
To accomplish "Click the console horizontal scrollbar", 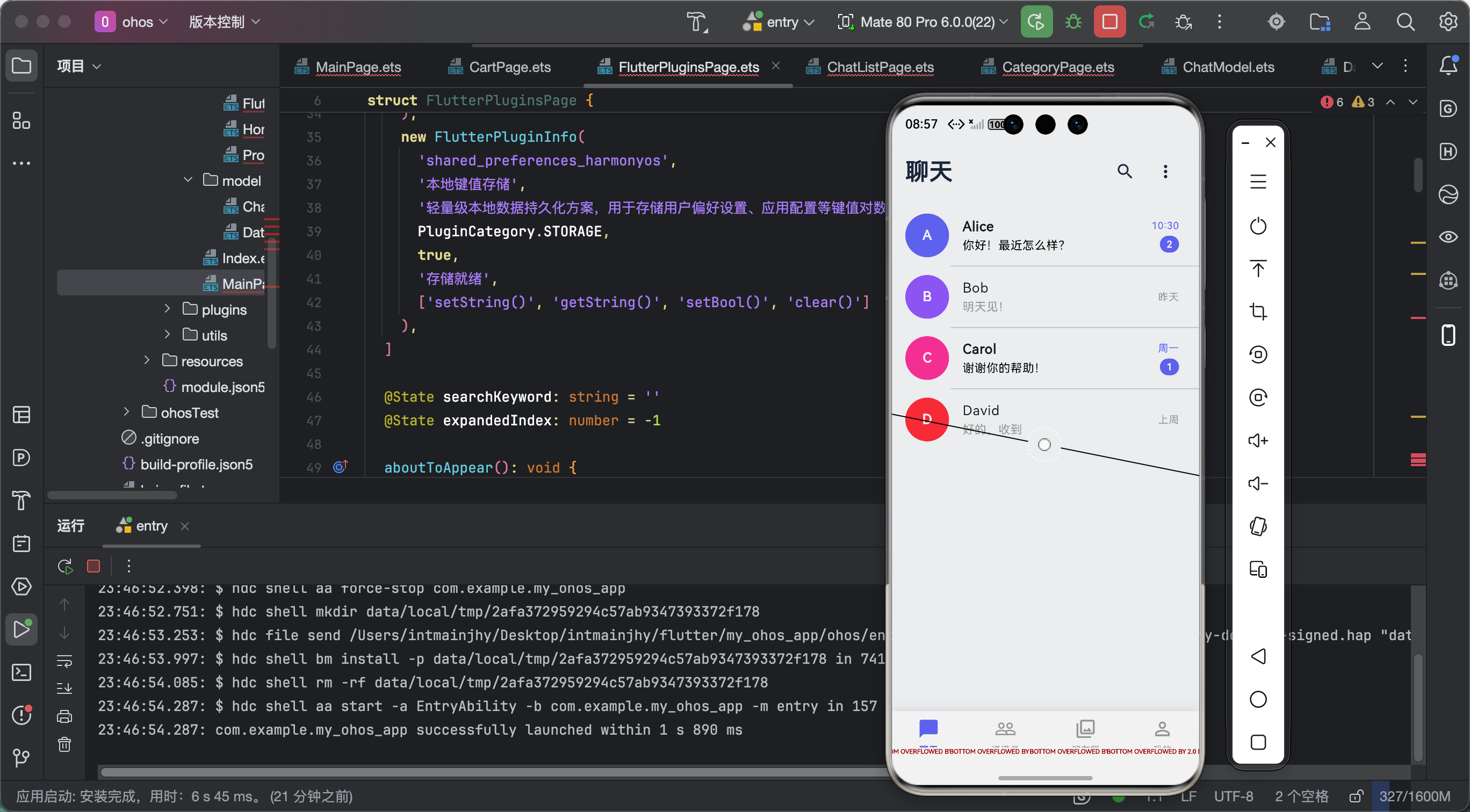I will pyautogui.click(x=491, y=772).
